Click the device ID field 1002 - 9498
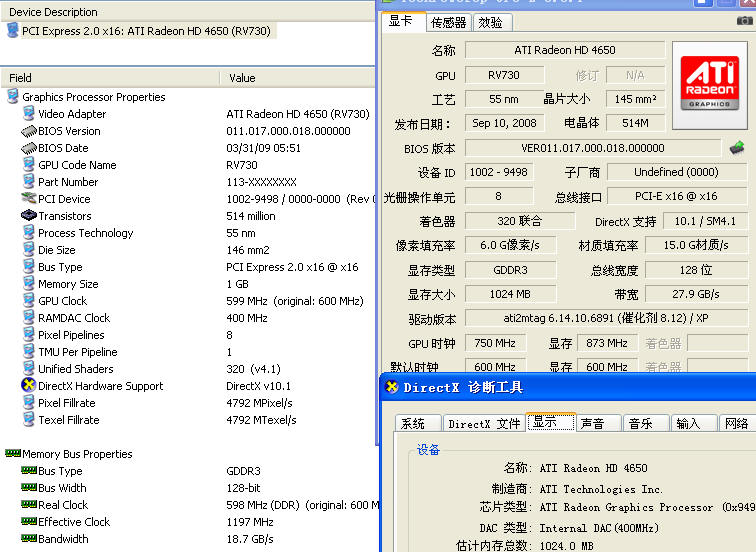Viewport: 756px width, 552px height. pos(499,172)
